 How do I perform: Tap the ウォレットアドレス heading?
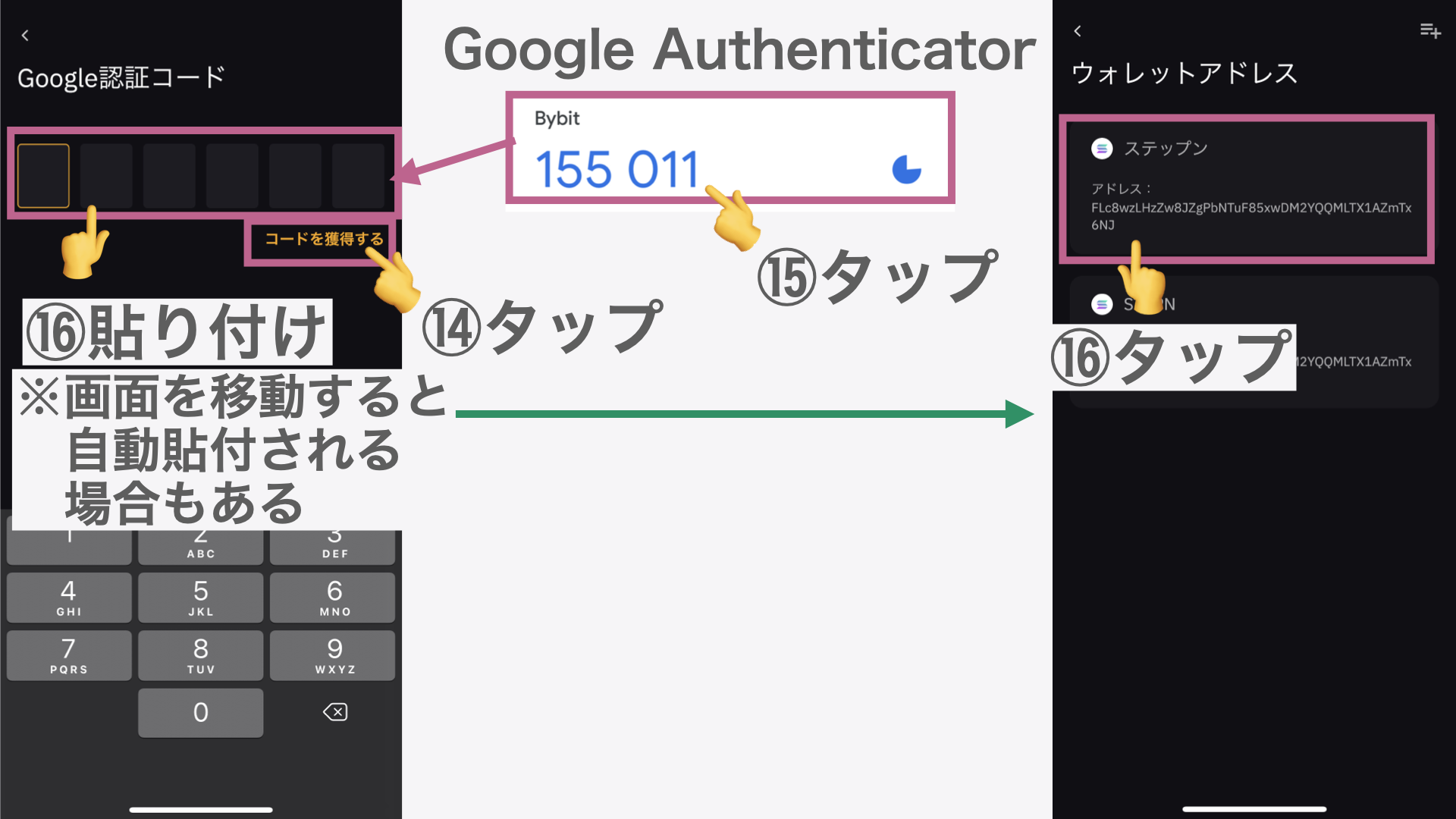1185,74
